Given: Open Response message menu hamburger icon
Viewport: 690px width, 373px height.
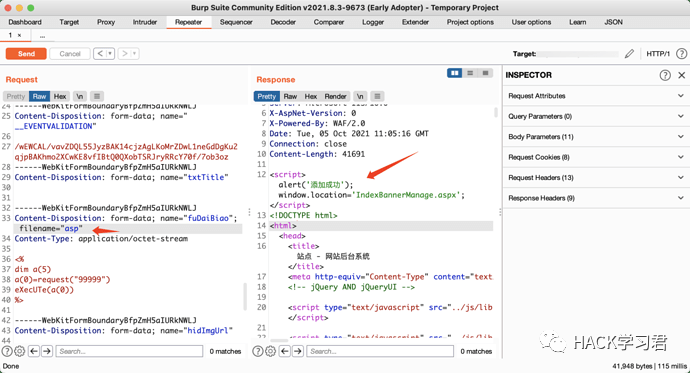Looking at the screenshot, I should click(x=377, y=96).
